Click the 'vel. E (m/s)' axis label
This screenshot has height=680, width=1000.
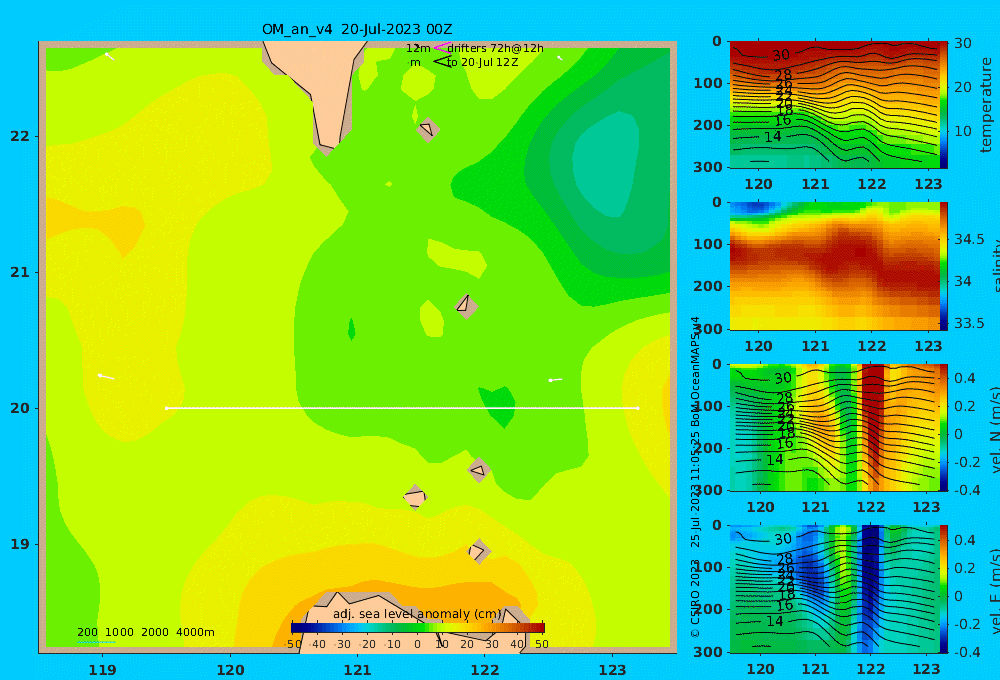tap(994, 591)
